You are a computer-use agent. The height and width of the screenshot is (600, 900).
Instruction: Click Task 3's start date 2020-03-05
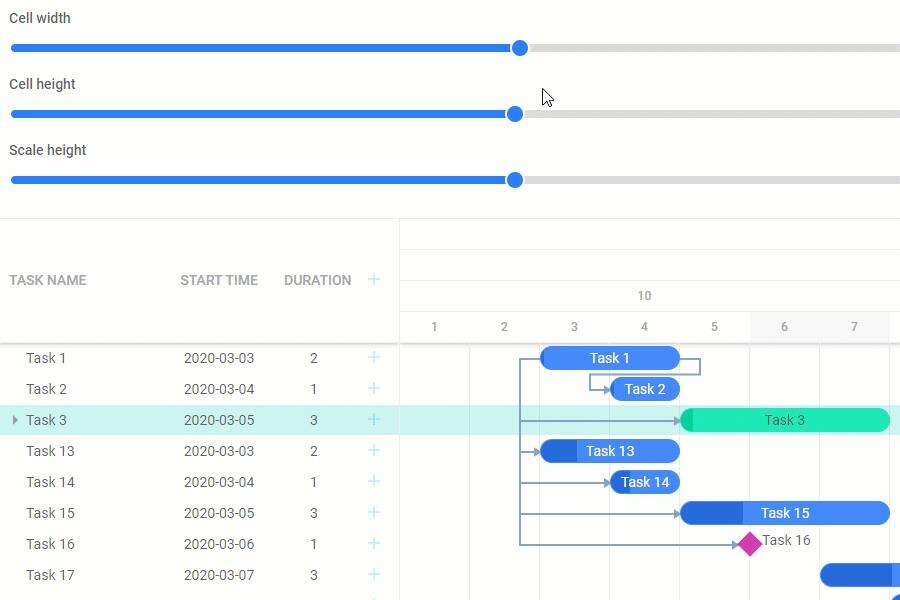pyautogui.click(x=219, y=420)
